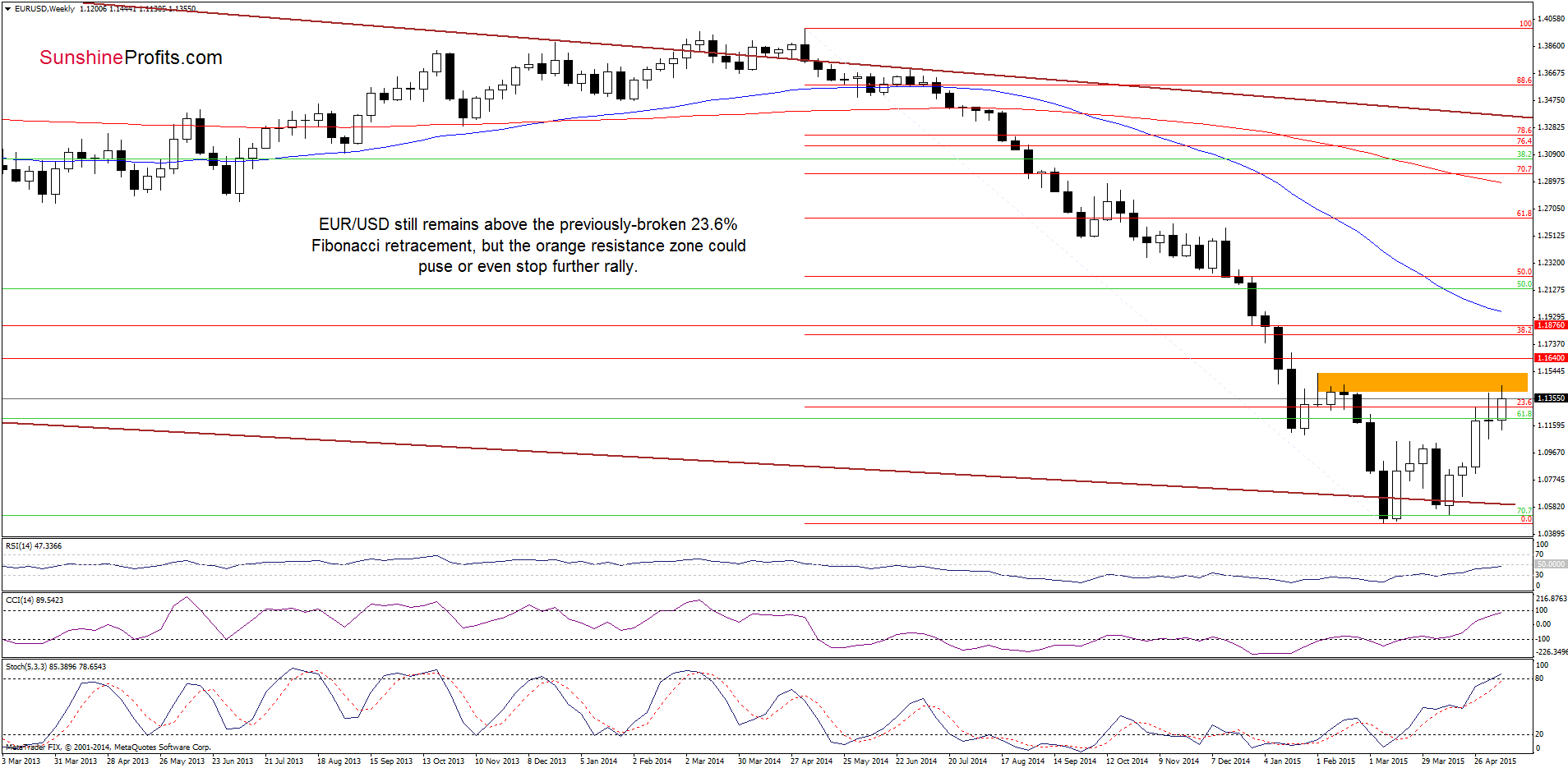This screenshot has height=768, width=1568.
Task: Select the 1.11595 price axis label
Action: 1551,425
